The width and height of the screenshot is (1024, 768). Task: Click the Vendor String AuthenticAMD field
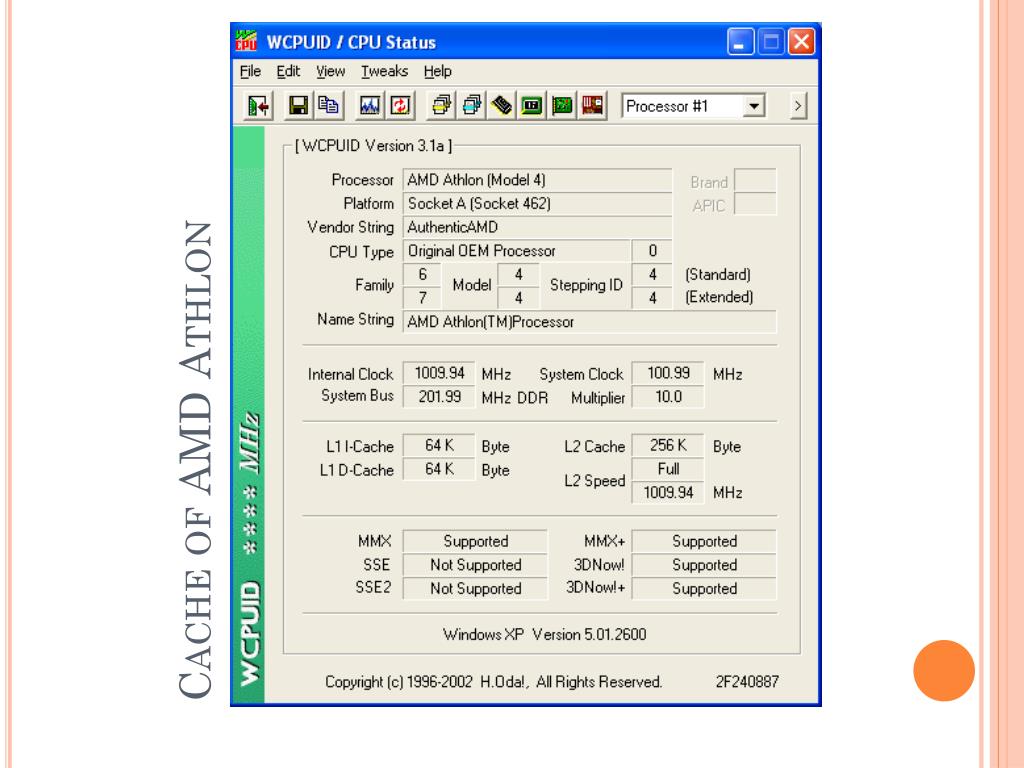coord(537,227)
